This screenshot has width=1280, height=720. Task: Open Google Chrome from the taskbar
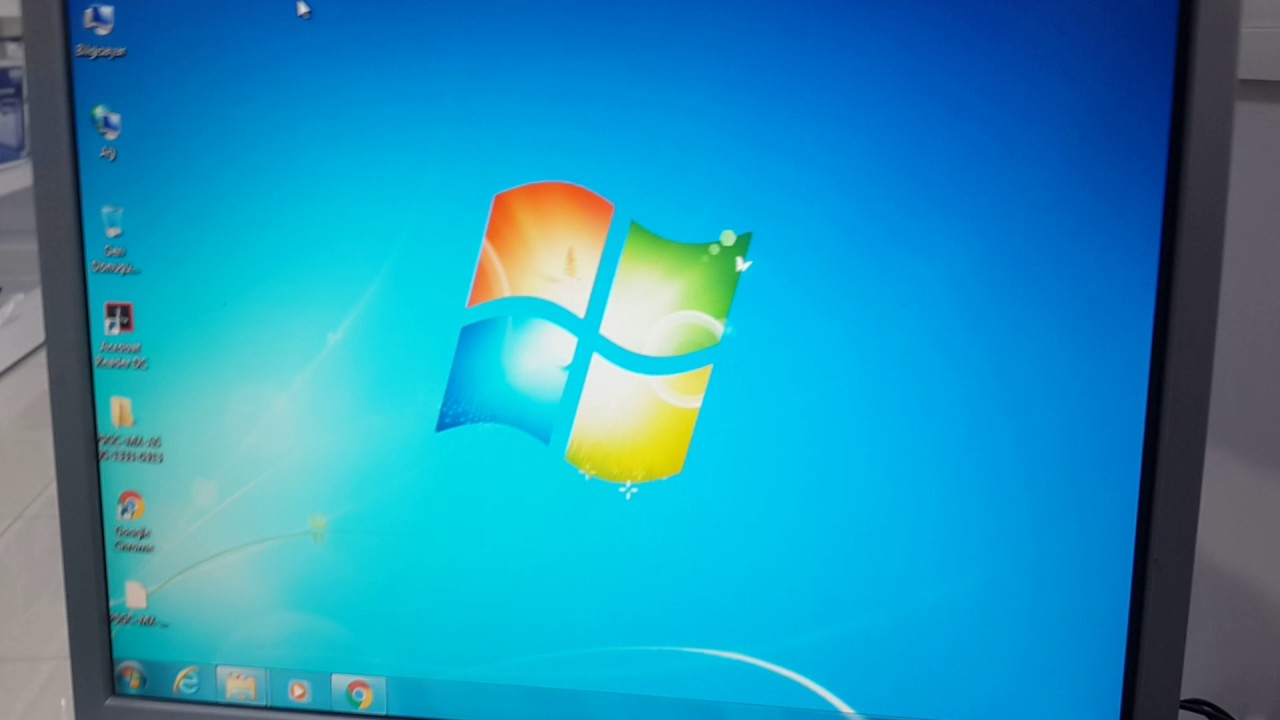tap(358, 693)
